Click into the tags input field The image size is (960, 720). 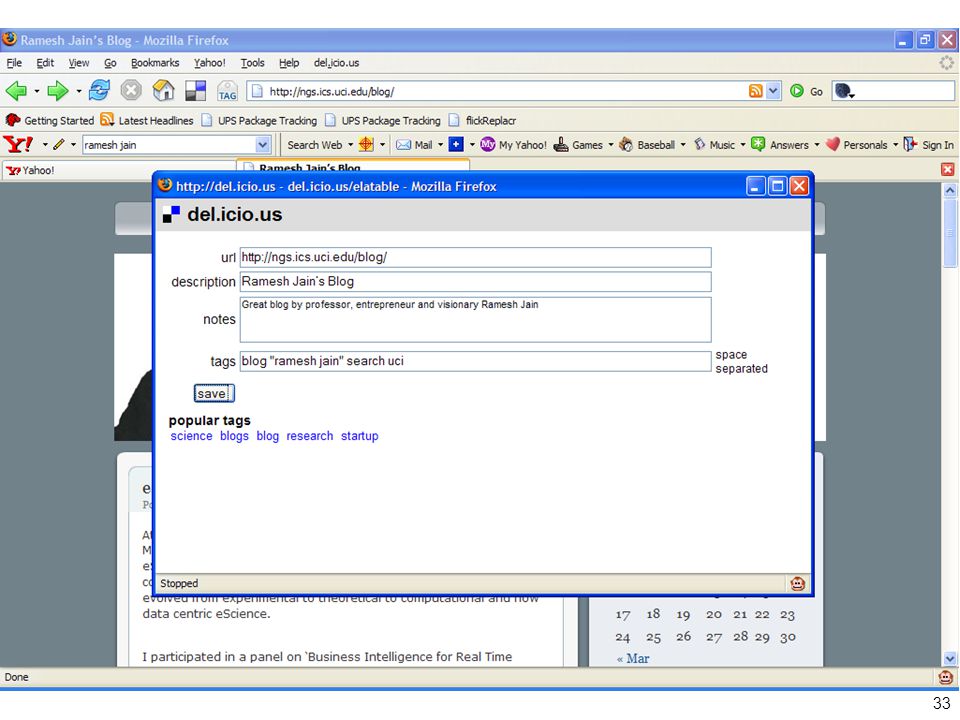click(x=475, y=361)
